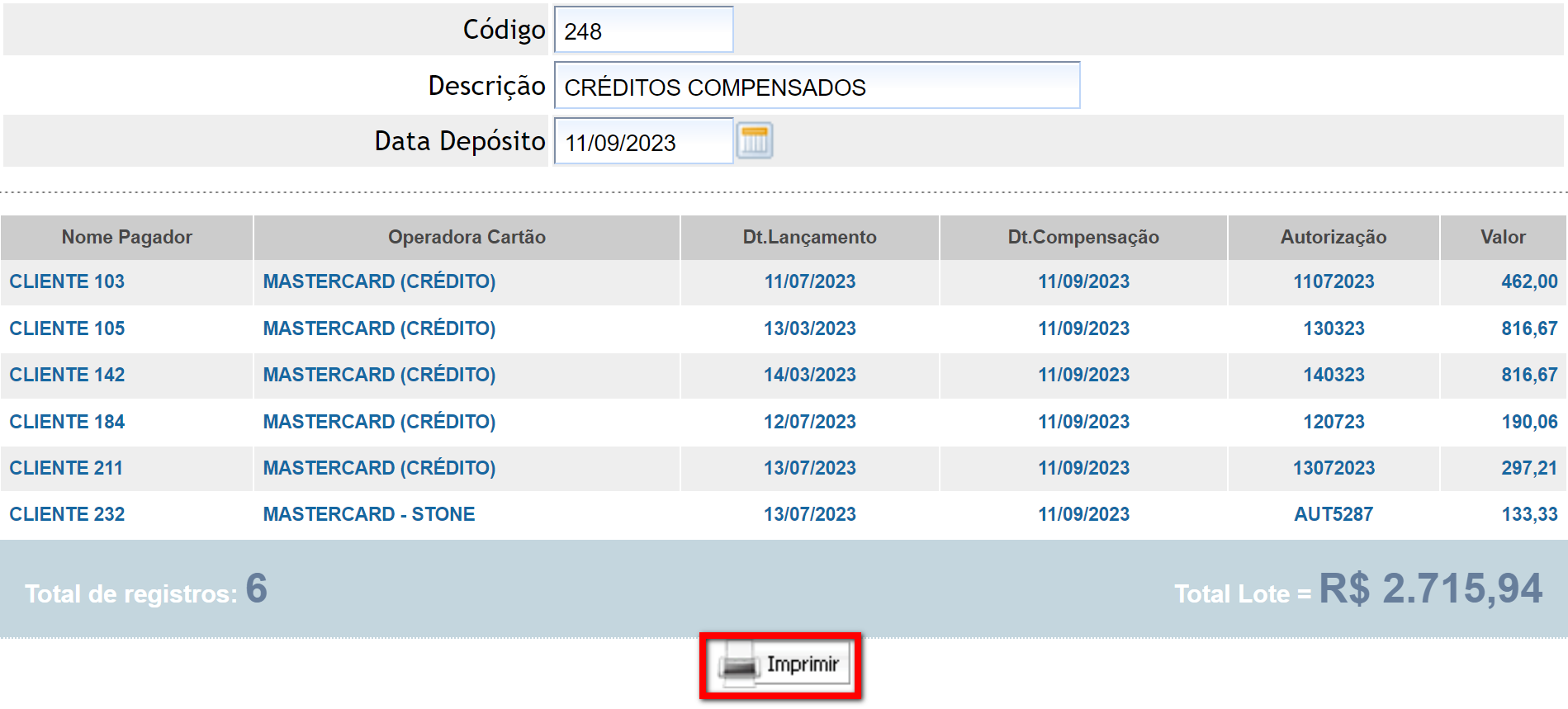
Task: Select the CLIENTE 232 payer link
Action: 67,514
